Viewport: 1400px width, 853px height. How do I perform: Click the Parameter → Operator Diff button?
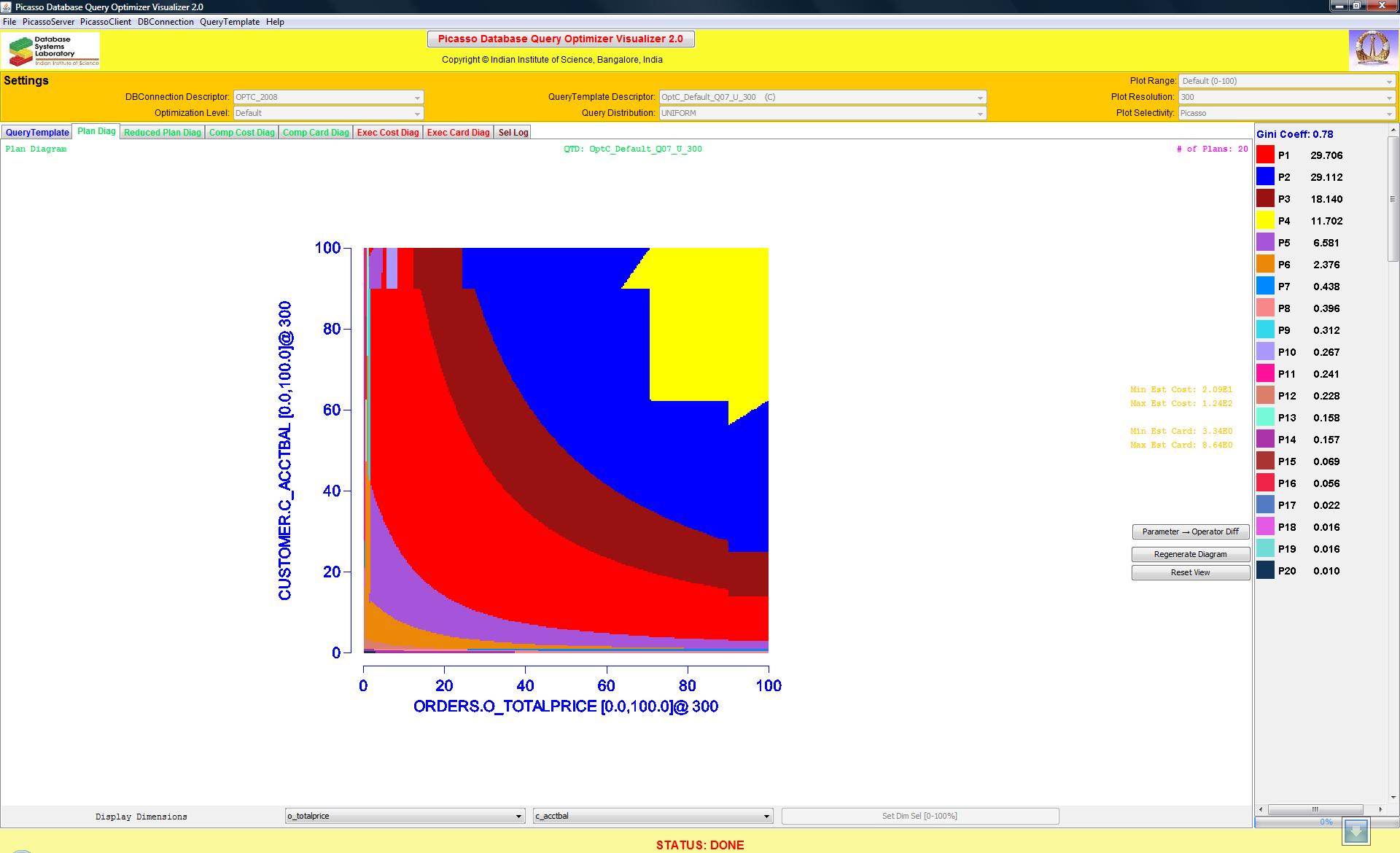(1190, 531)
